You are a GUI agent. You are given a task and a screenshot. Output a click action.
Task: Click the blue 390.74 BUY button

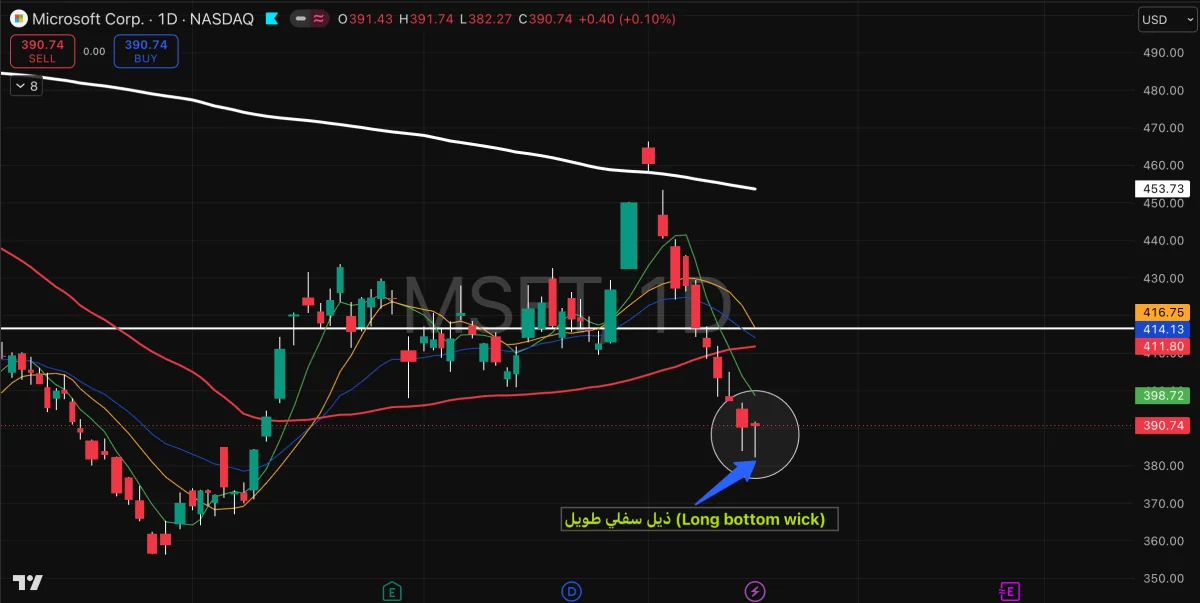click(x=146, y=51)
